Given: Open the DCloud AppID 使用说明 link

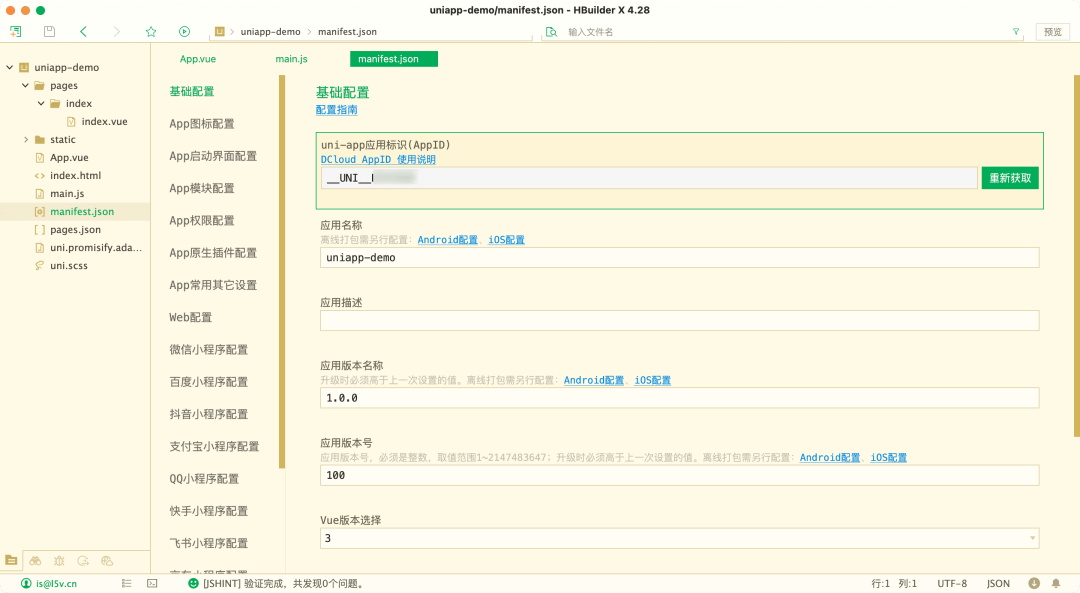Looking at the screenshot, I should tap(378, 160).
